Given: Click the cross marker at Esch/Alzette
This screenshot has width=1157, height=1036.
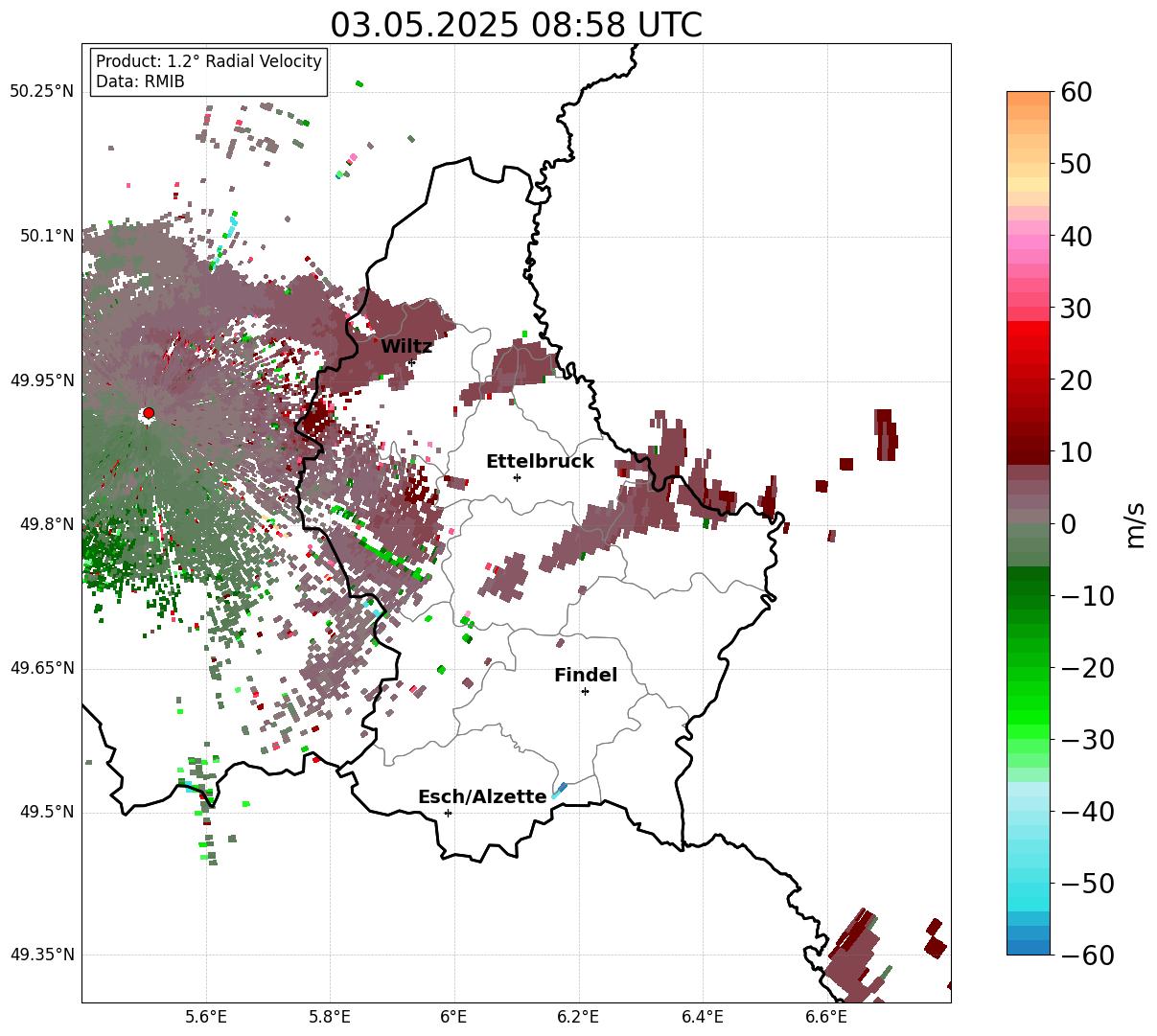Looking at the screenshot, I should coord(448,813).
